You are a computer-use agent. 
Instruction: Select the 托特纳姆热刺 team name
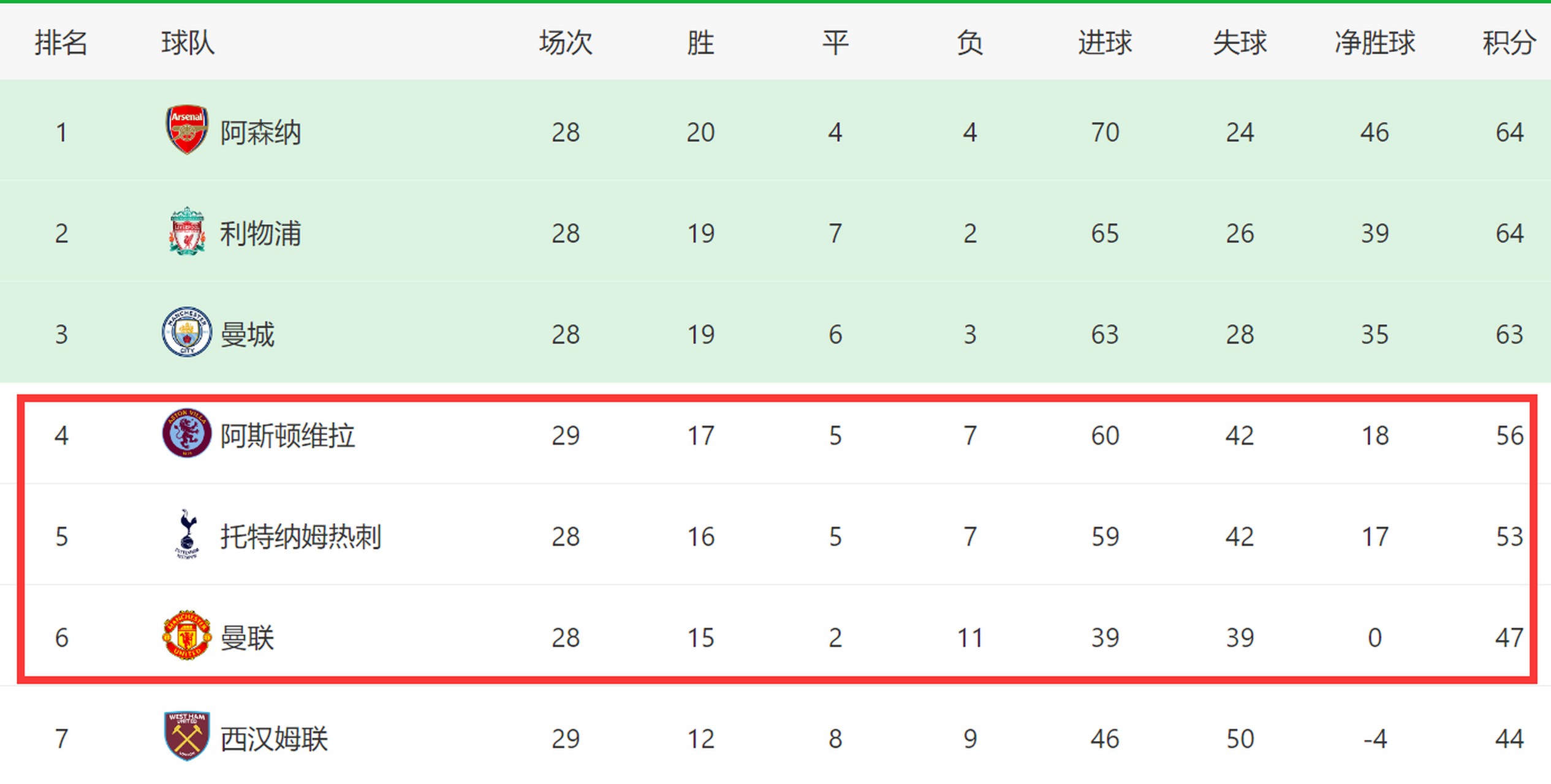point(301,537)
